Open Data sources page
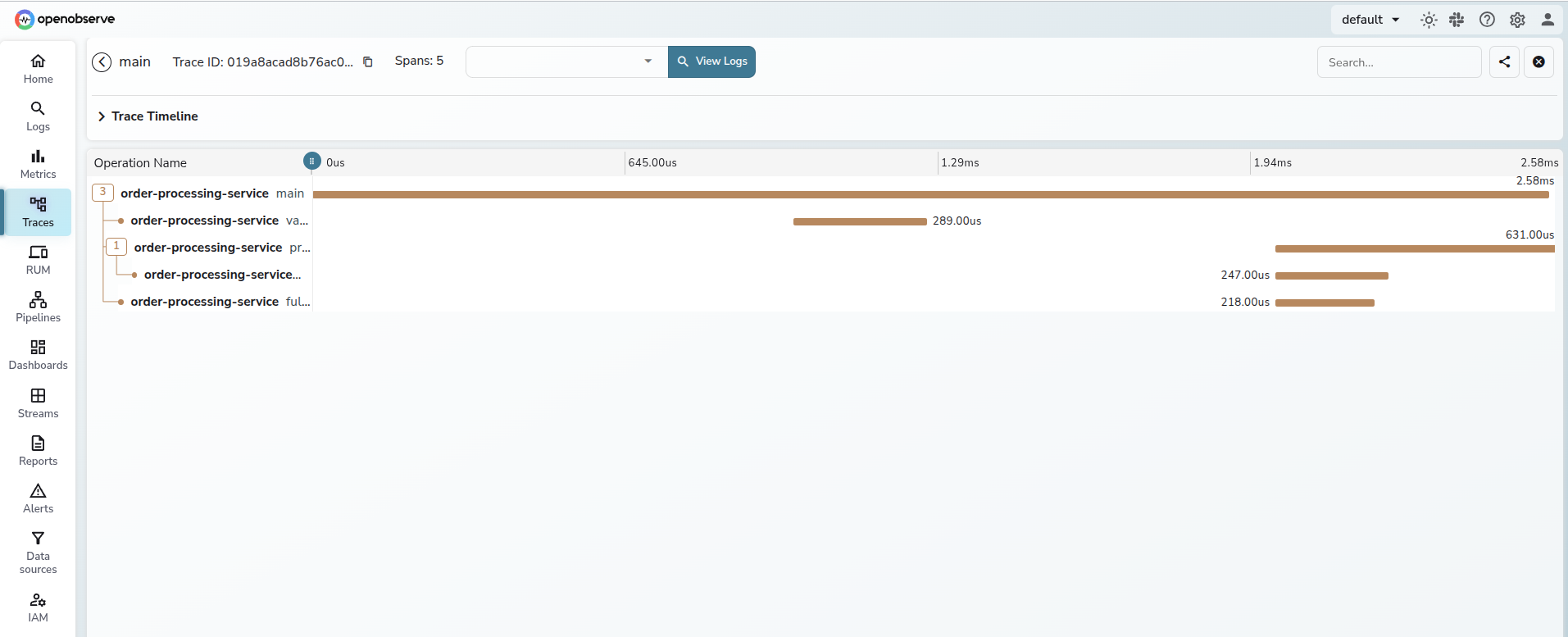 pyautogui.click(x=38, y=553)
